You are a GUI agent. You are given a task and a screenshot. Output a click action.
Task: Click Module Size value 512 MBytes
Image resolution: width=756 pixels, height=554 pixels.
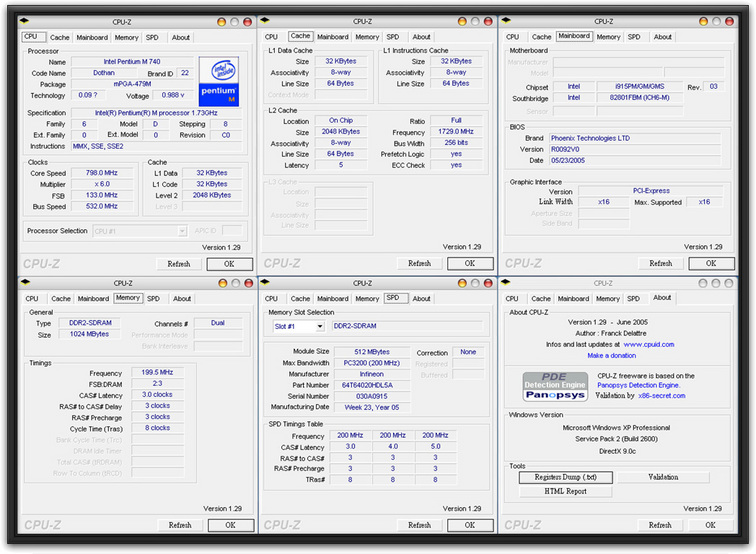(x=371, y=352)
